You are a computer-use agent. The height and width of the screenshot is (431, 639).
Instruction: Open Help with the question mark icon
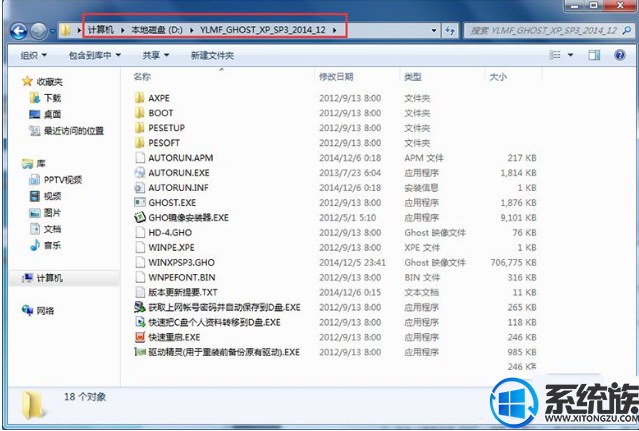pos(620,55)
